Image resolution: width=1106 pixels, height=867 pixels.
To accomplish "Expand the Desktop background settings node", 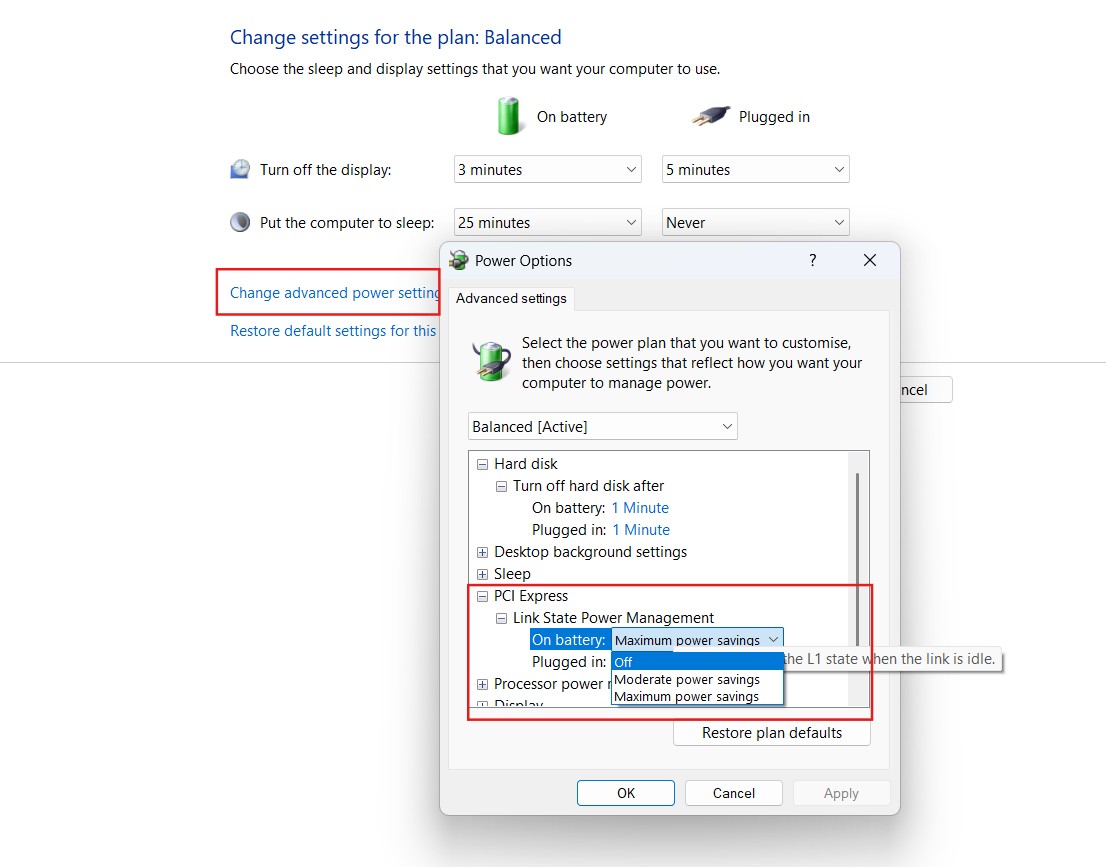I will click(482, 552).
